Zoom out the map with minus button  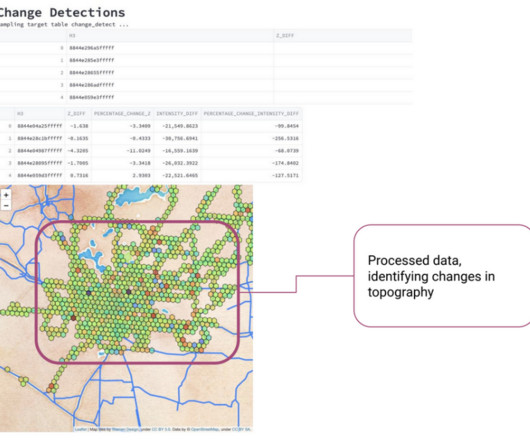(x=6, y=205)
